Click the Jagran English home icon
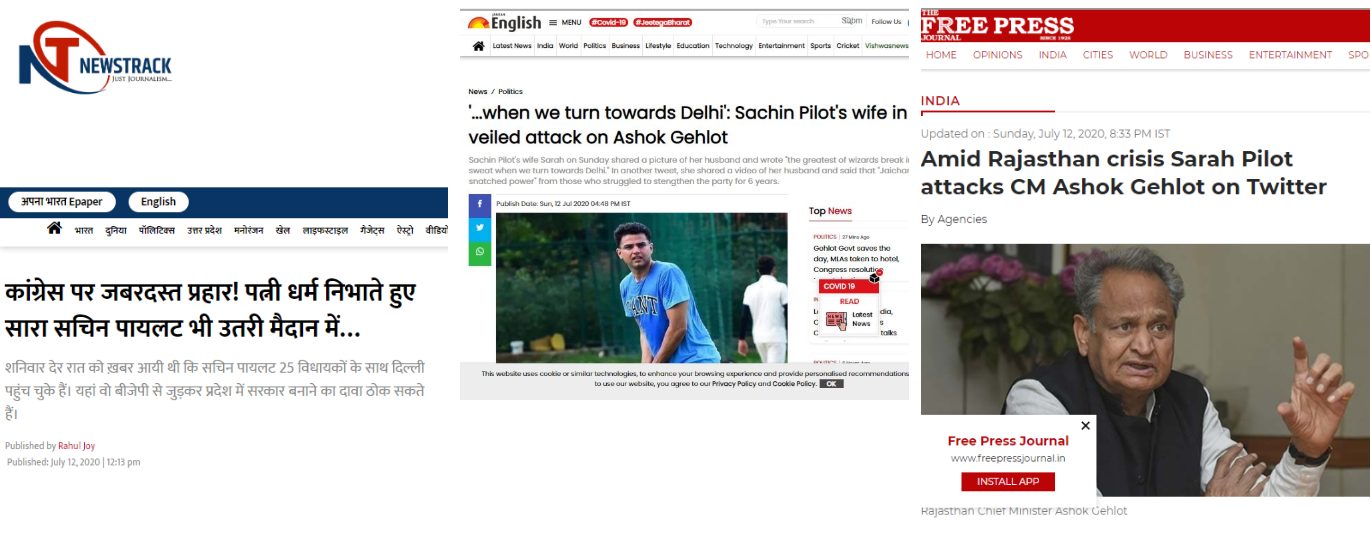The width and height of the screenshot is (1371, 534). tap(478, 46)
